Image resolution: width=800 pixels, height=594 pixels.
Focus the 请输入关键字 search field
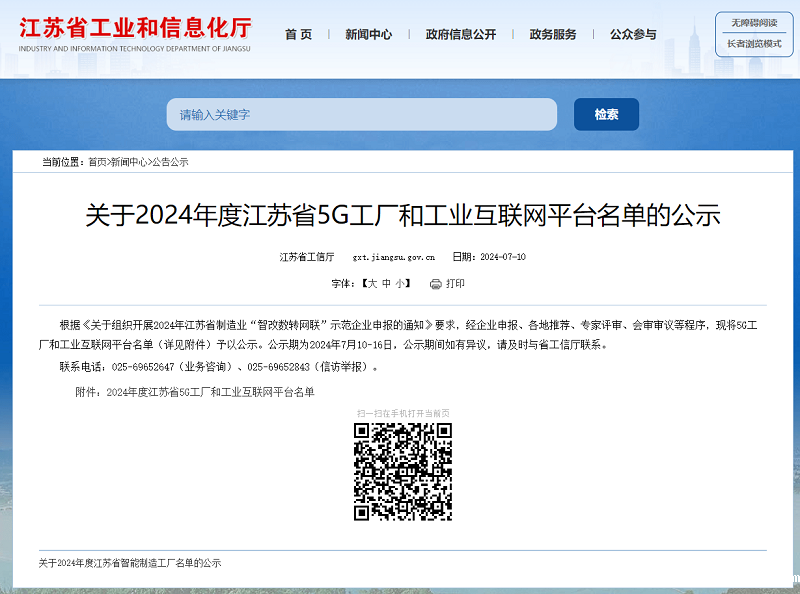361,114
